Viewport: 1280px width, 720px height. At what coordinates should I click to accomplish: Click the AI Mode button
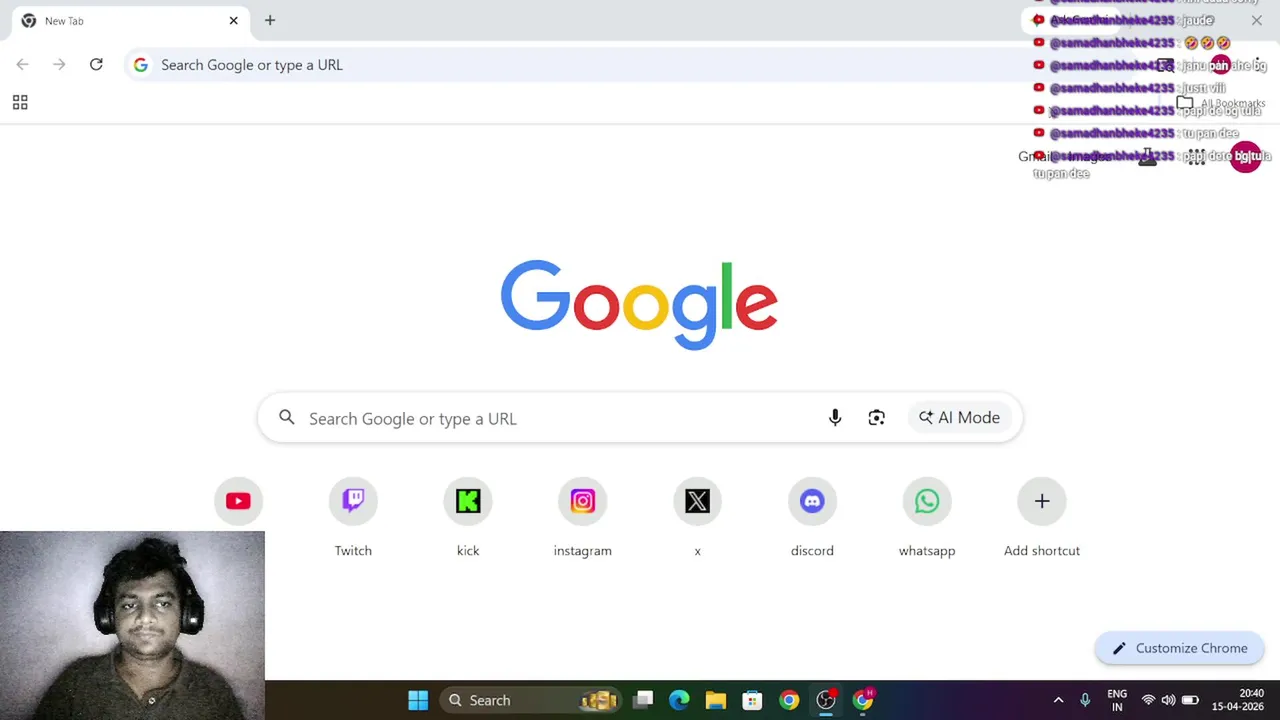(x=960, y=418)
